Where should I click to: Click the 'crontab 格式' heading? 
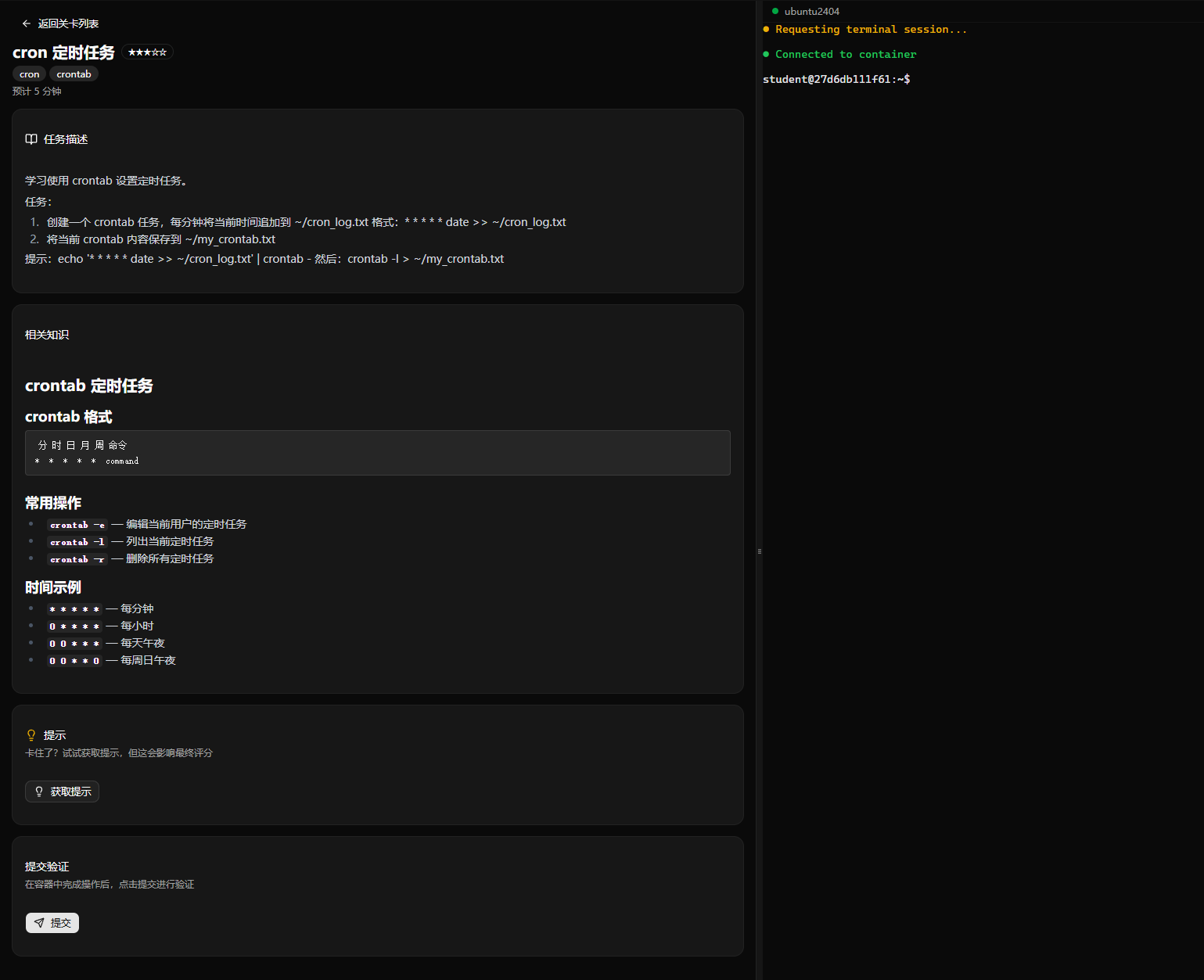point(69,417)
